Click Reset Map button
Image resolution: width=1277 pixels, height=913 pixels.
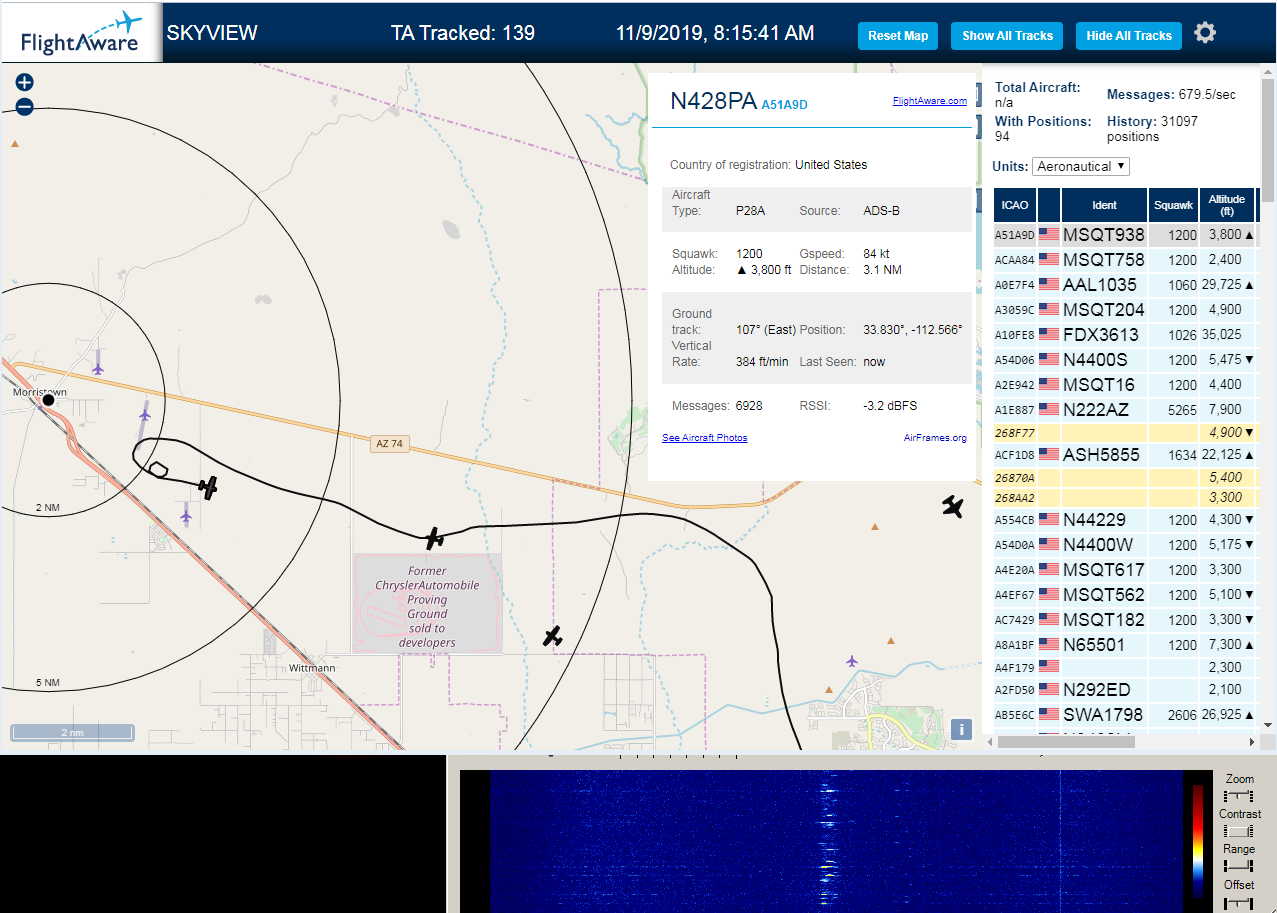(x=898, y=35)
